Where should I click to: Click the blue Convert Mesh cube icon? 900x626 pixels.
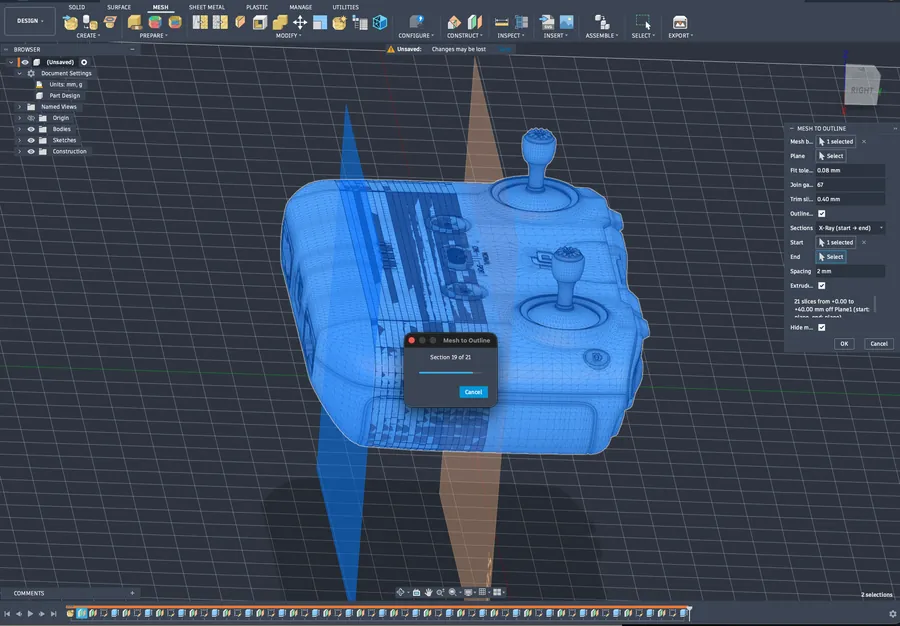(x=380, y=22)
